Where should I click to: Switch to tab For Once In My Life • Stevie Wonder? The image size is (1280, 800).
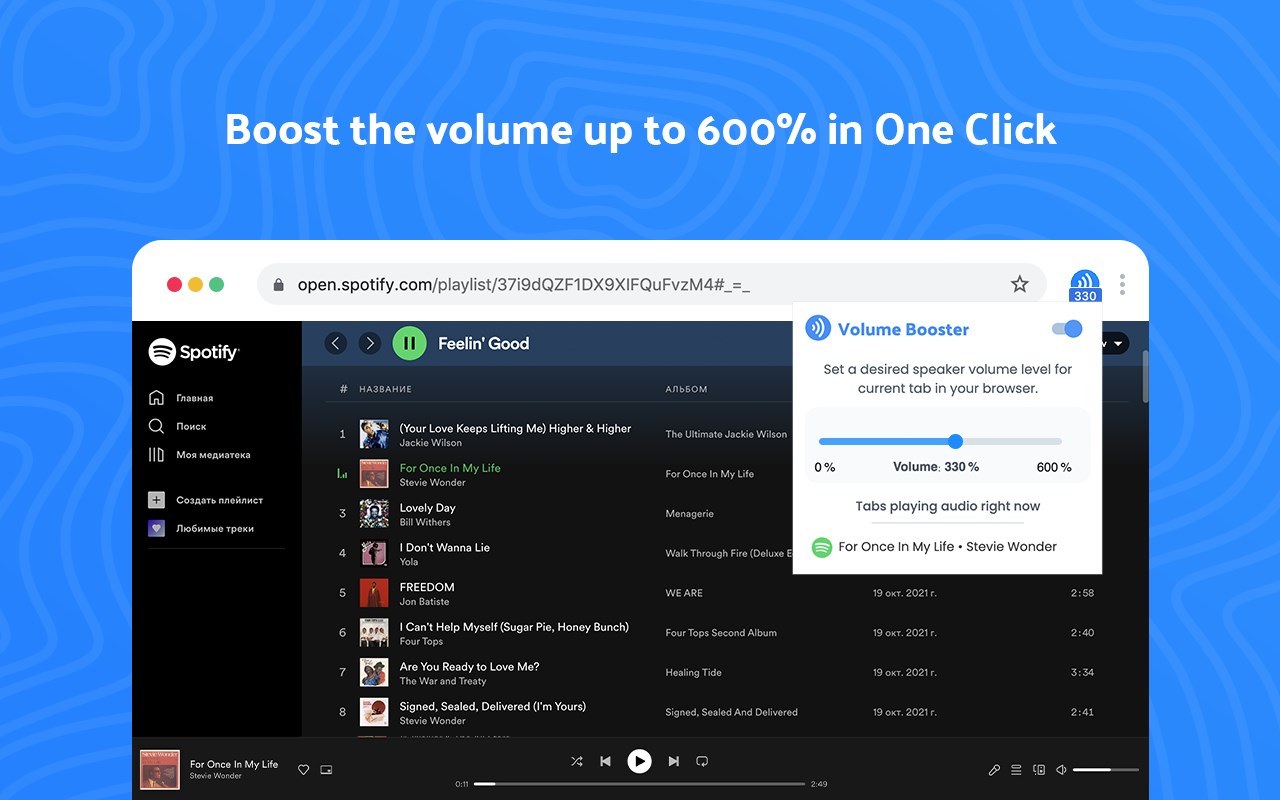[x=947, y=547]
